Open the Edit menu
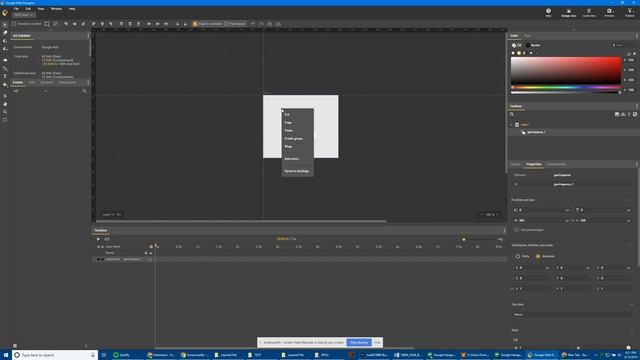This screenshot has width=640, height=360. pos(28,9)
